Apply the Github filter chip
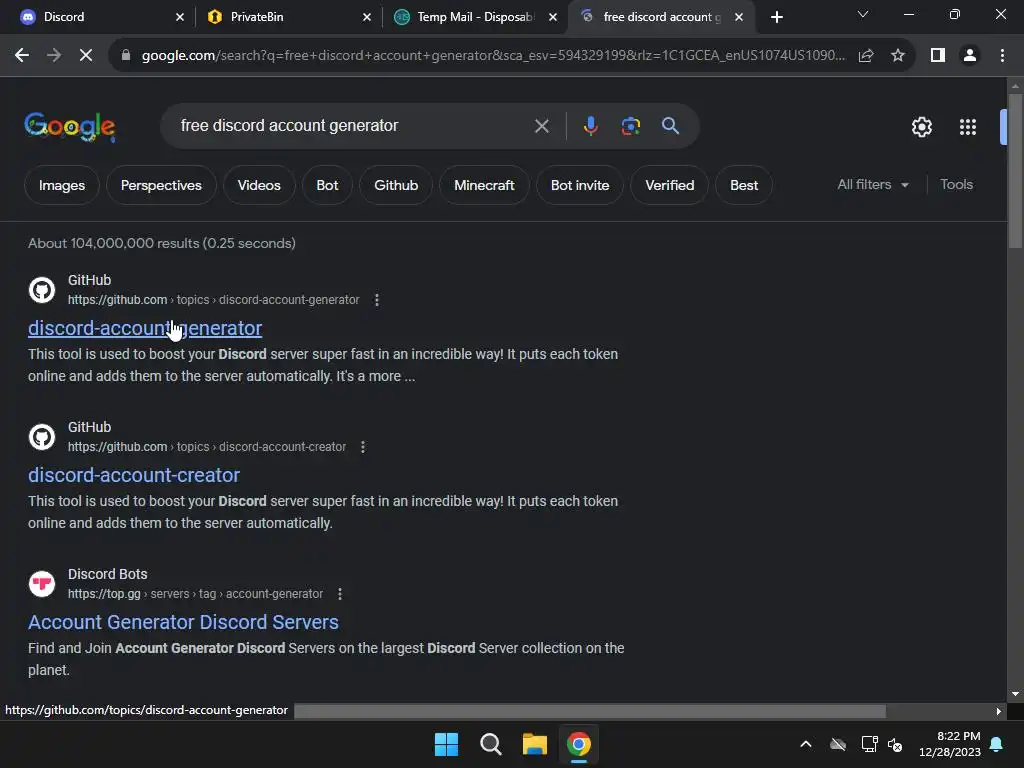 point(396,185)
